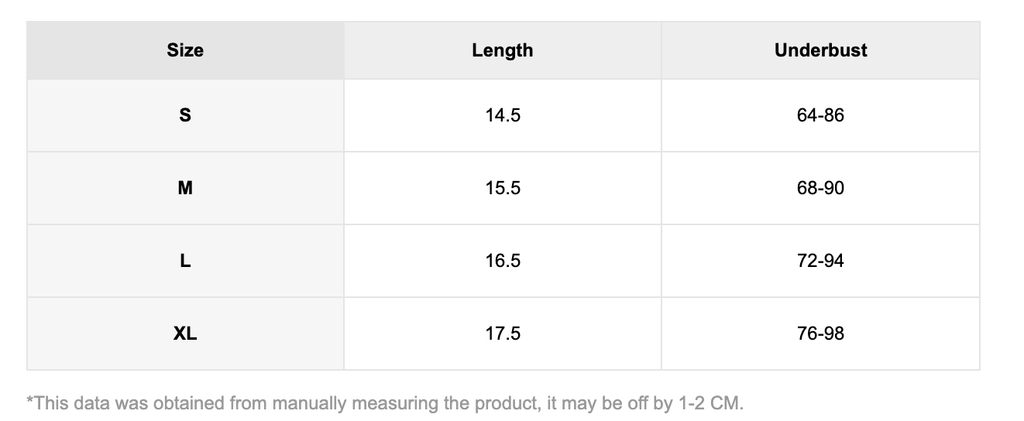This screenshot has width=1024, height=421.
Task: Click the 14.5 length cell
Action: [502, 115]
